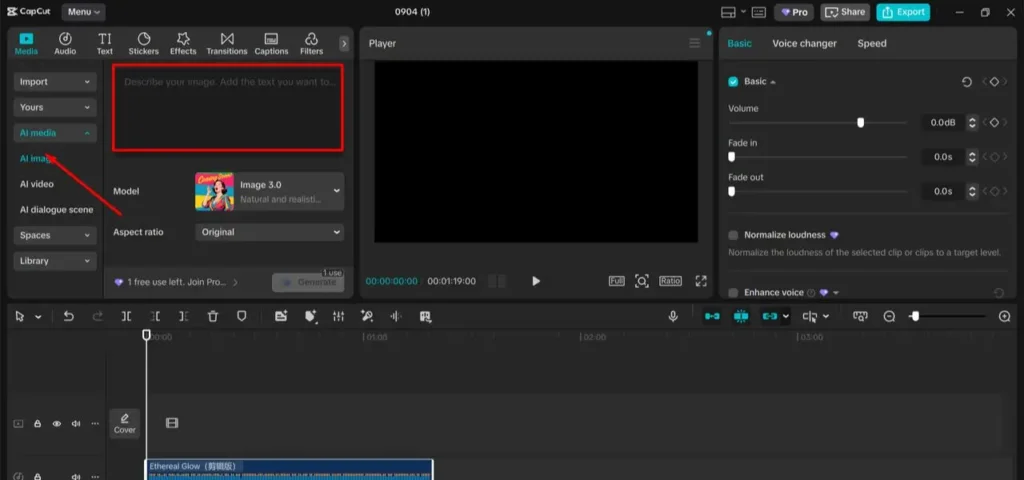This screenshot has height=480, width=1024.
Task: Click the Export button
Action: click(x=903, y=12)
